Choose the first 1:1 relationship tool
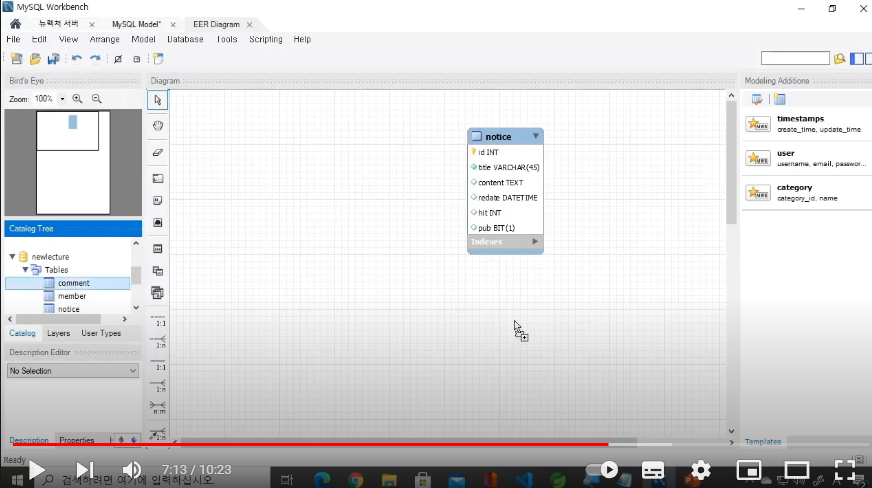The height and width of the screenshot is (488, 872). (x=158, y=320)
